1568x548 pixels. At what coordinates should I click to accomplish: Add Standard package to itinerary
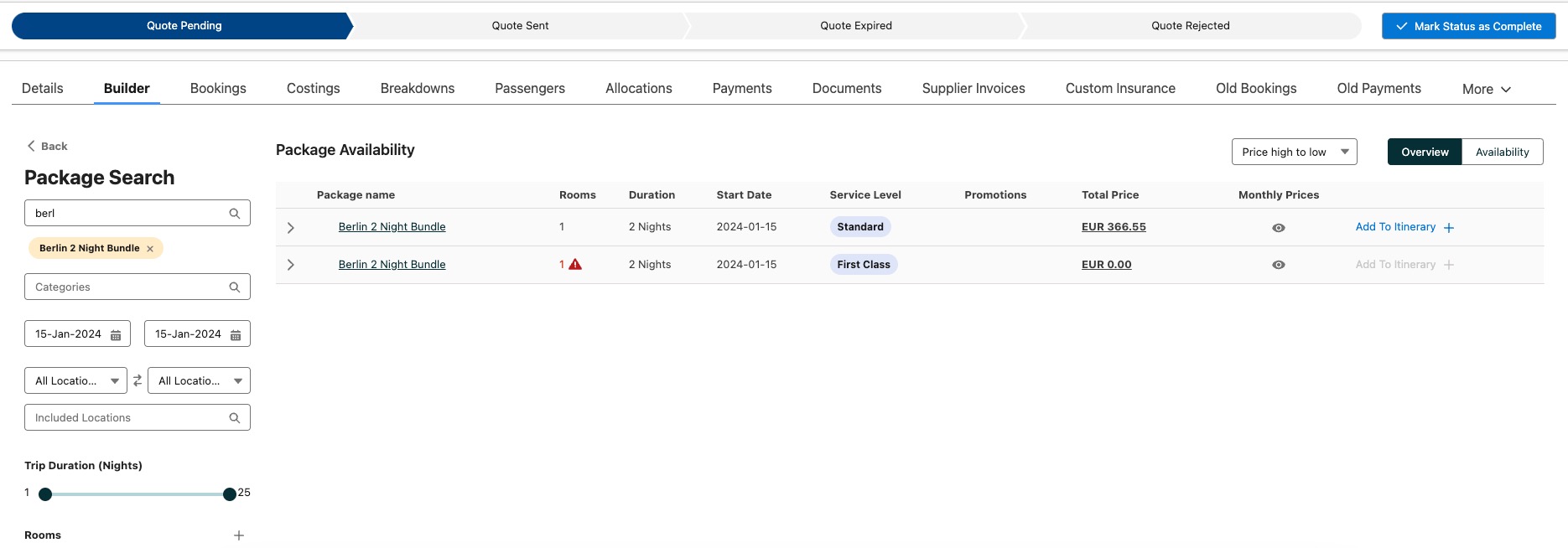click(1404, 227)
